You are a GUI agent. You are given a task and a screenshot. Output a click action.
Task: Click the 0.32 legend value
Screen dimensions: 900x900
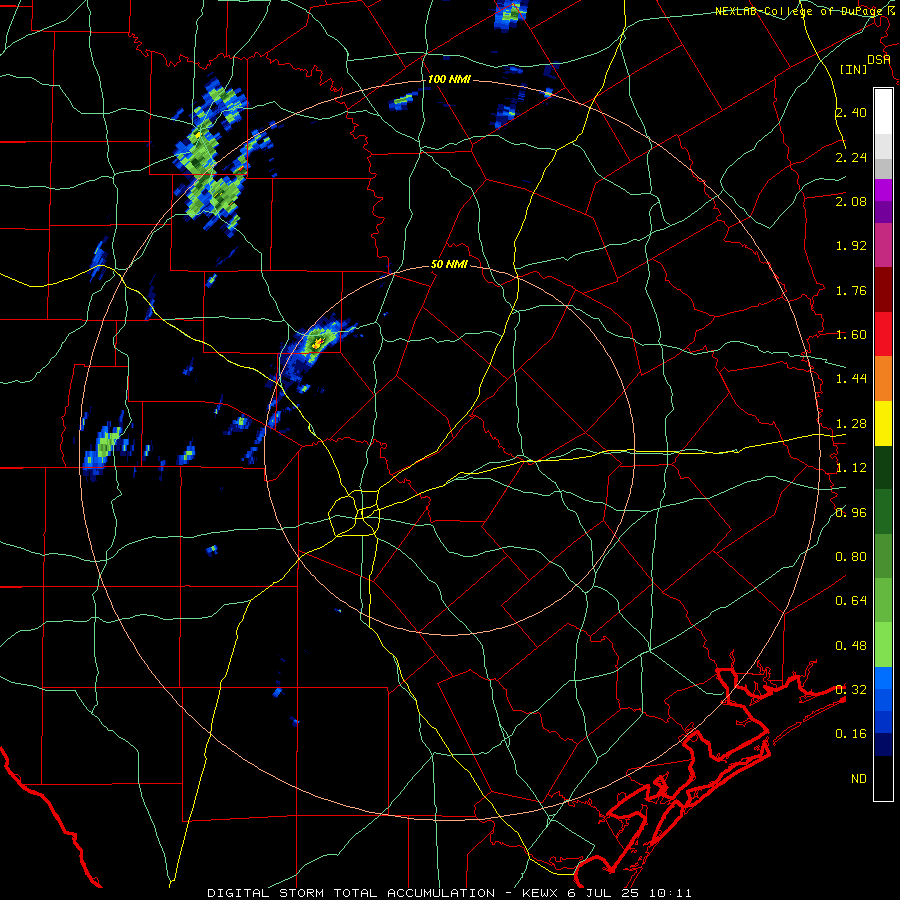[851, 690]
